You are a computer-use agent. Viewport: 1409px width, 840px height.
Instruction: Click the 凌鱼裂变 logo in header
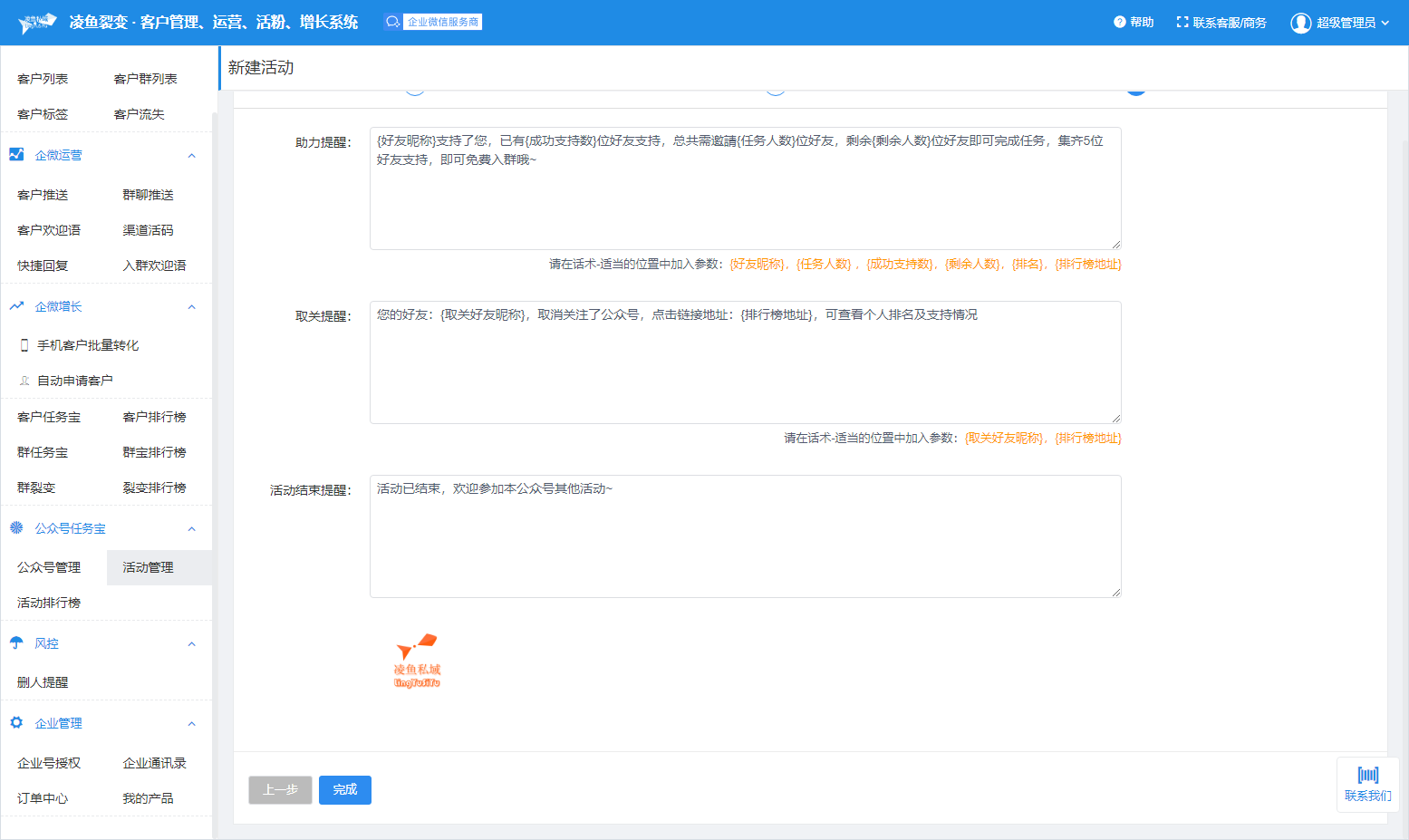click(x=37, y=23)
